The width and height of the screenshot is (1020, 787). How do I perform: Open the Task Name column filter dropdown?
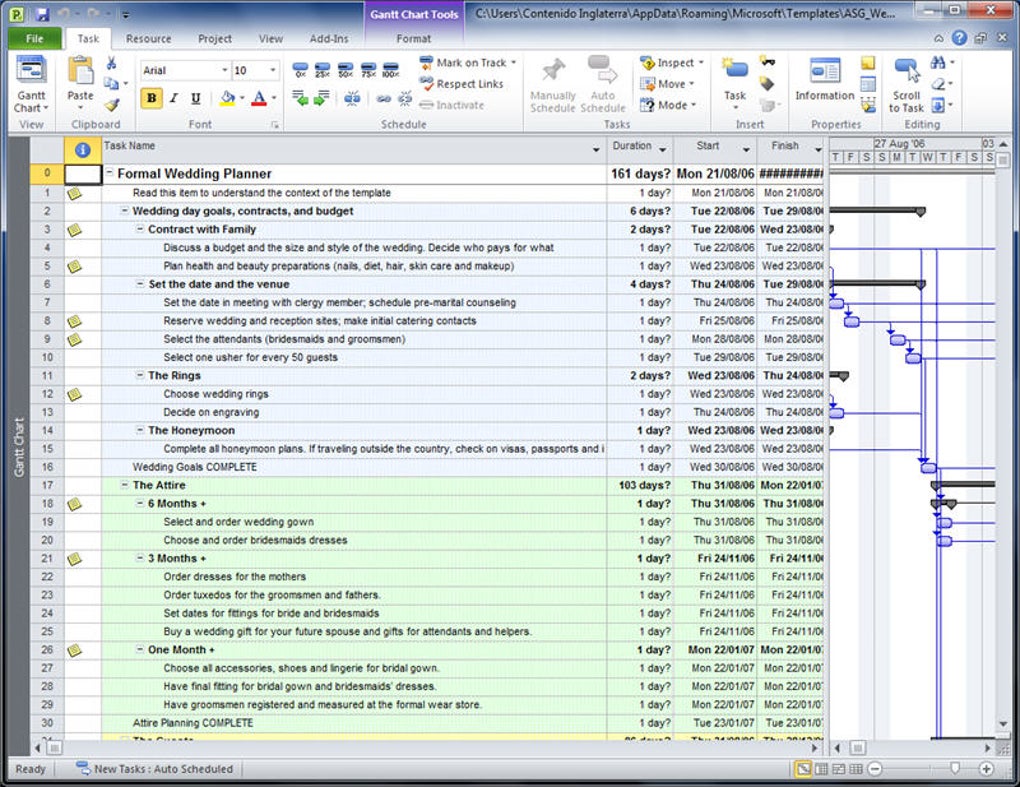pyautogui.click(x=597, y=150)
